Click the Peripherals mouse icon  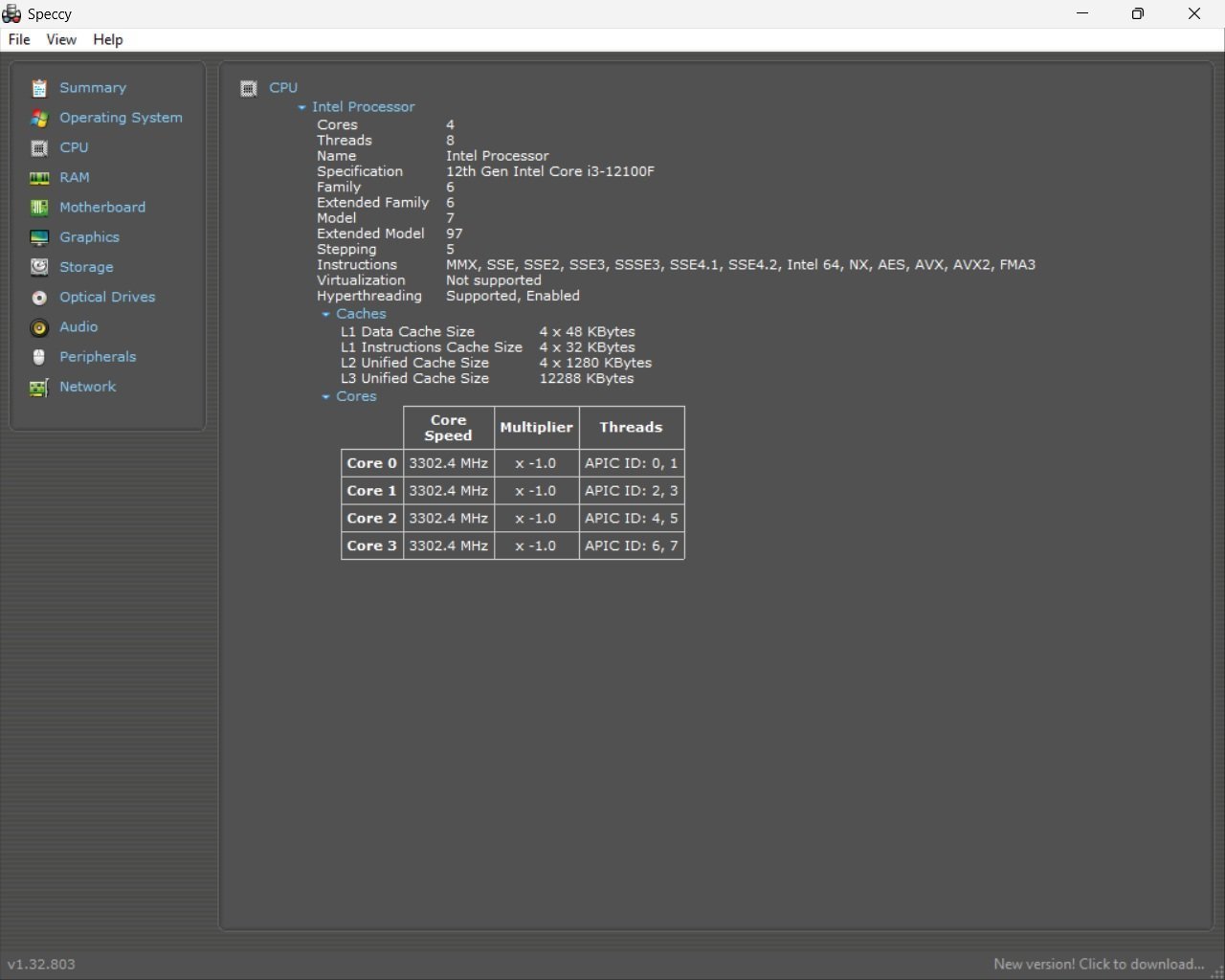39,357
